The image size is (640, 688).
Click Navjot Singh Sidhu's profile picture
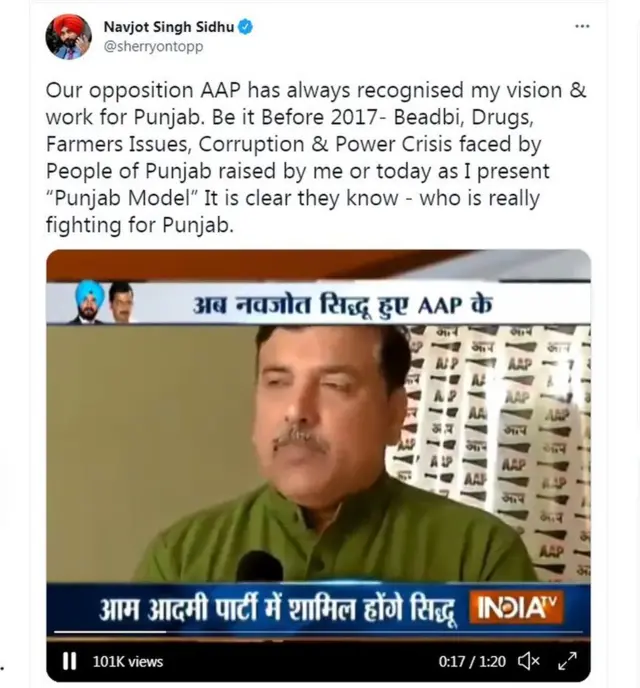tap(68, 36)
